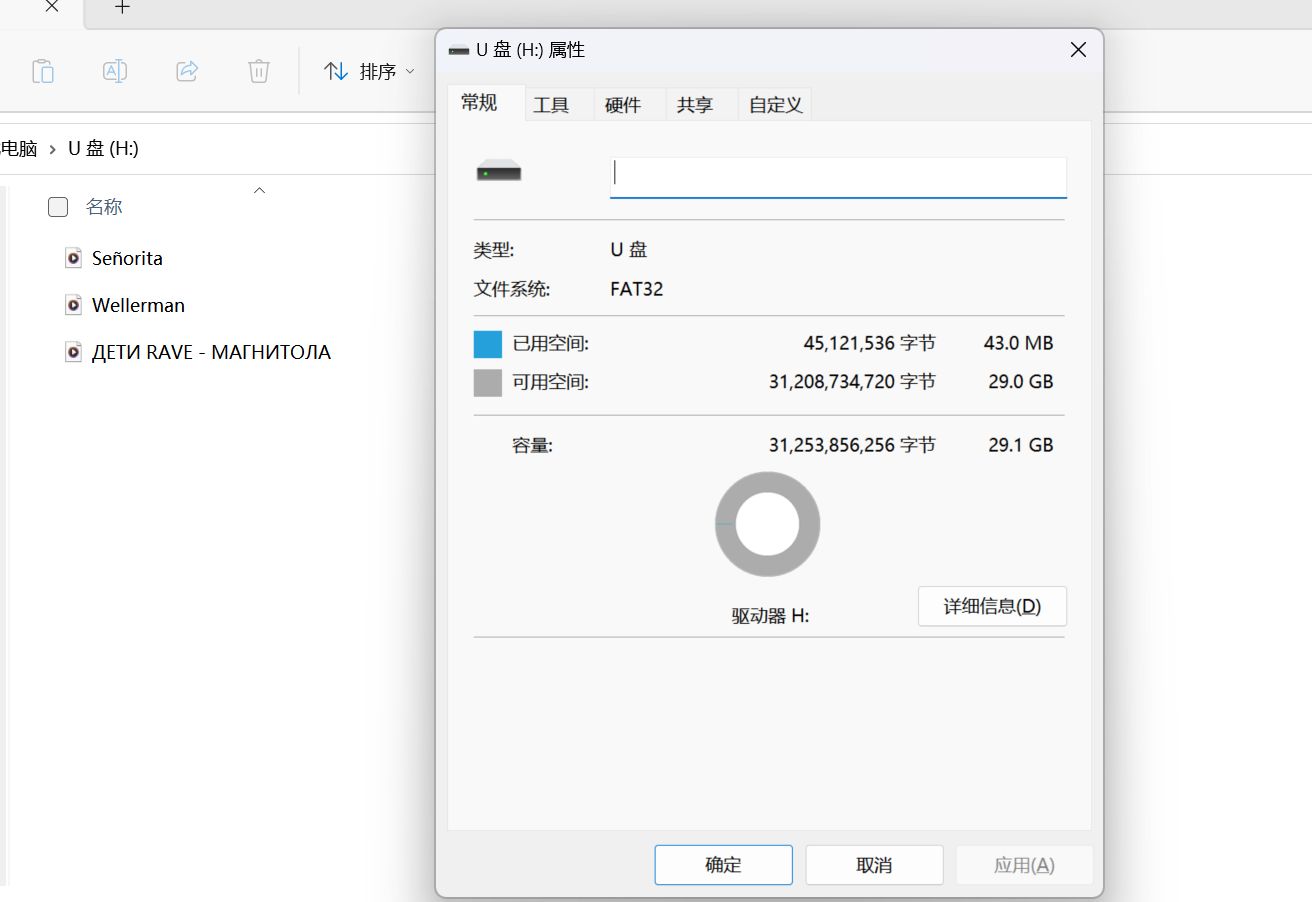Image resolution: width=1312 pixels, height=902 pixels.
Task: Click the 详细信息(D) button
Action: [x=991, y=606]
